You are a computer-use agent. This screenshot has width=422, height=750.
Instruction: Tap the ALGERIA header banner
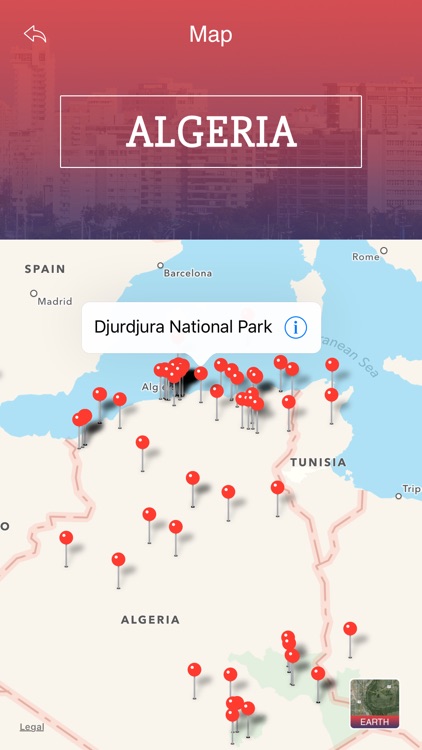click(211, 132)
